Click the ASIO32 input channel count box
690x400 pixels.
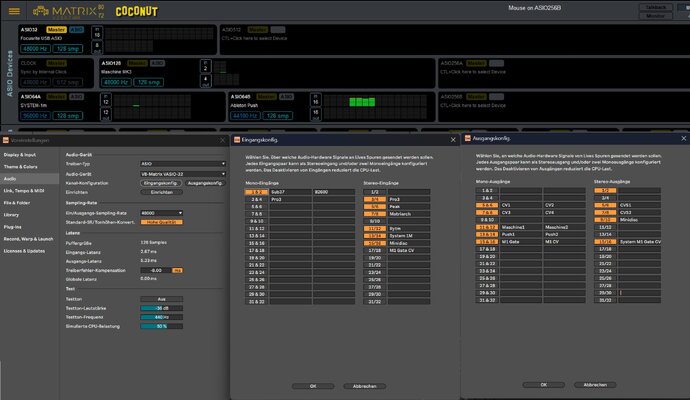point(97,33)
